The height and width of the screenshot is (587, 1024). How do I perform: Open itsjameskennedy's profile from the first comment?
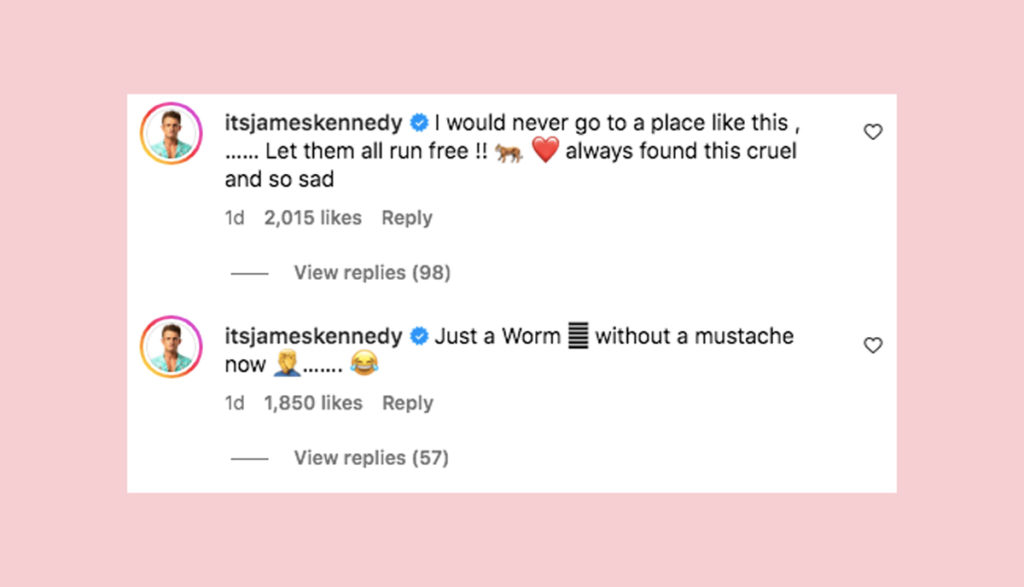(316, 123)
